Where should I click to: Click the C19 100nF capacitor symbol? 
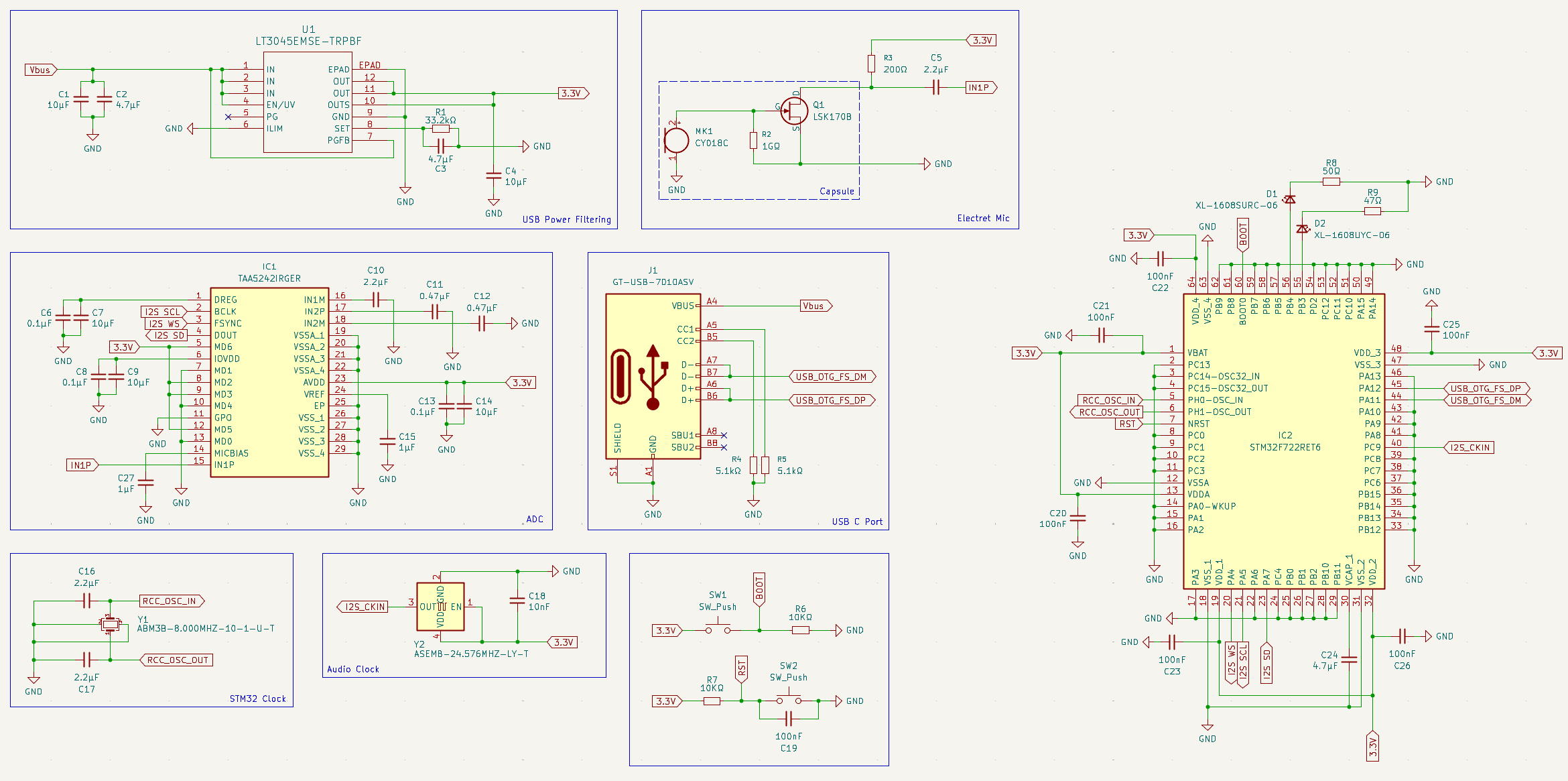[x=789, y=719]
